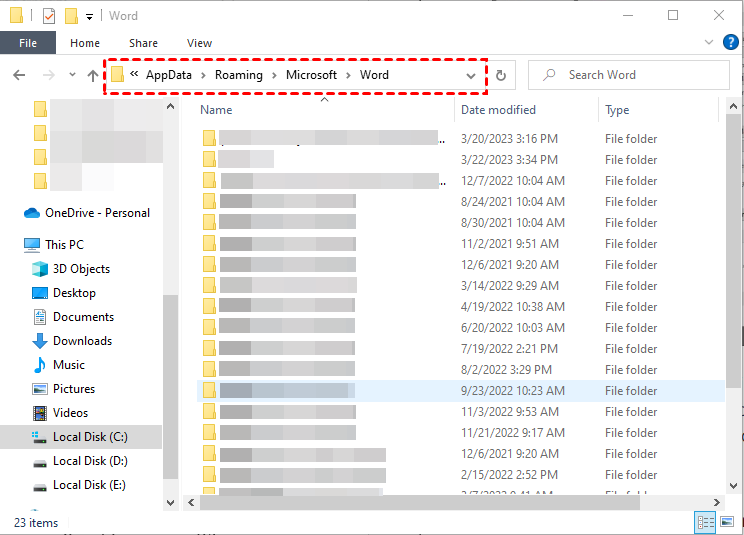Open Help via the blue question icon
Viewport: 744px width, 535px height.
[x=730, y=42]
